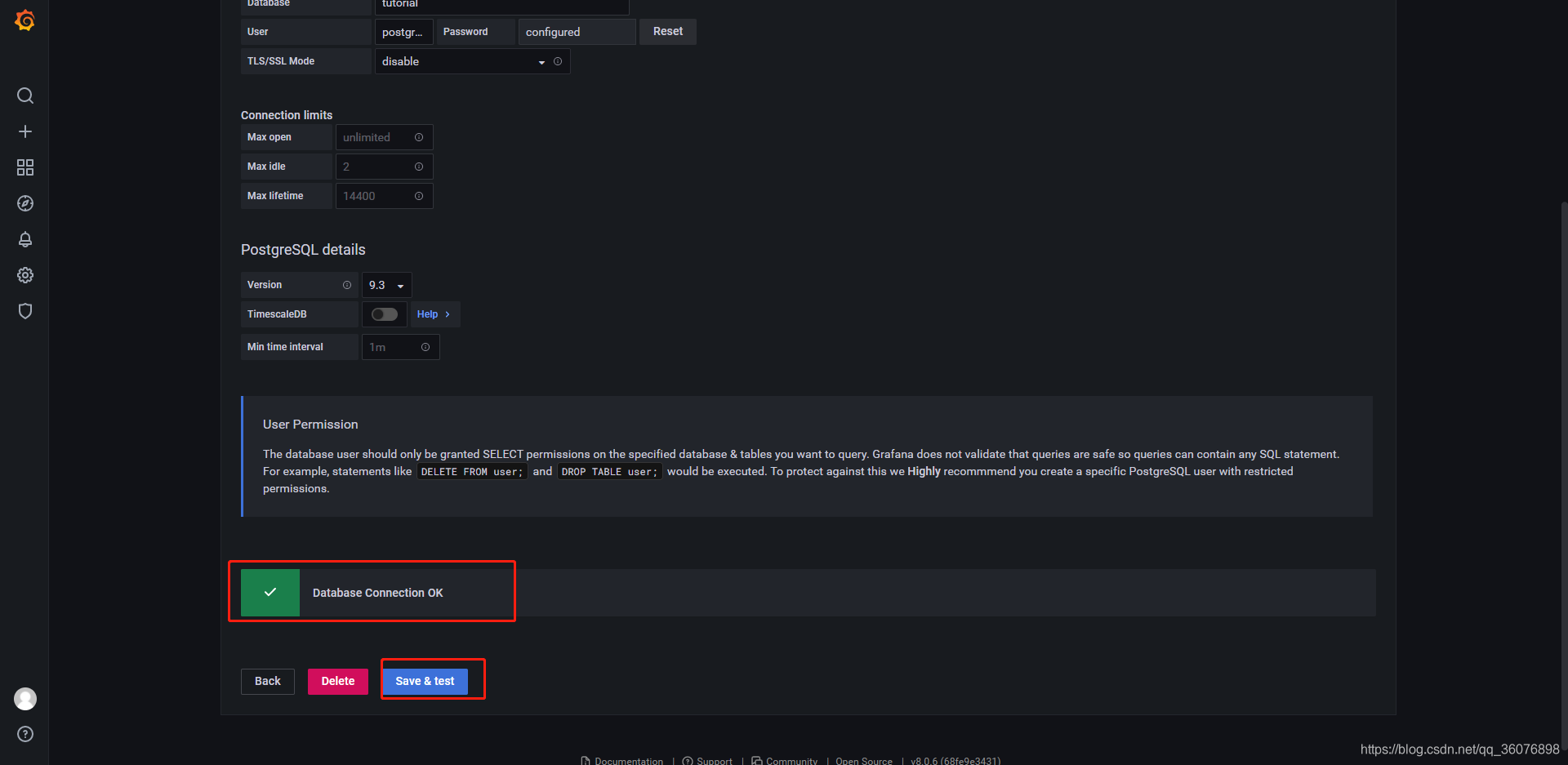Image resolution: width=1568 pixels, height=765 pixels.
Task: Click the DELETE FROM user; code snippet
Action: tap(472, 472)
